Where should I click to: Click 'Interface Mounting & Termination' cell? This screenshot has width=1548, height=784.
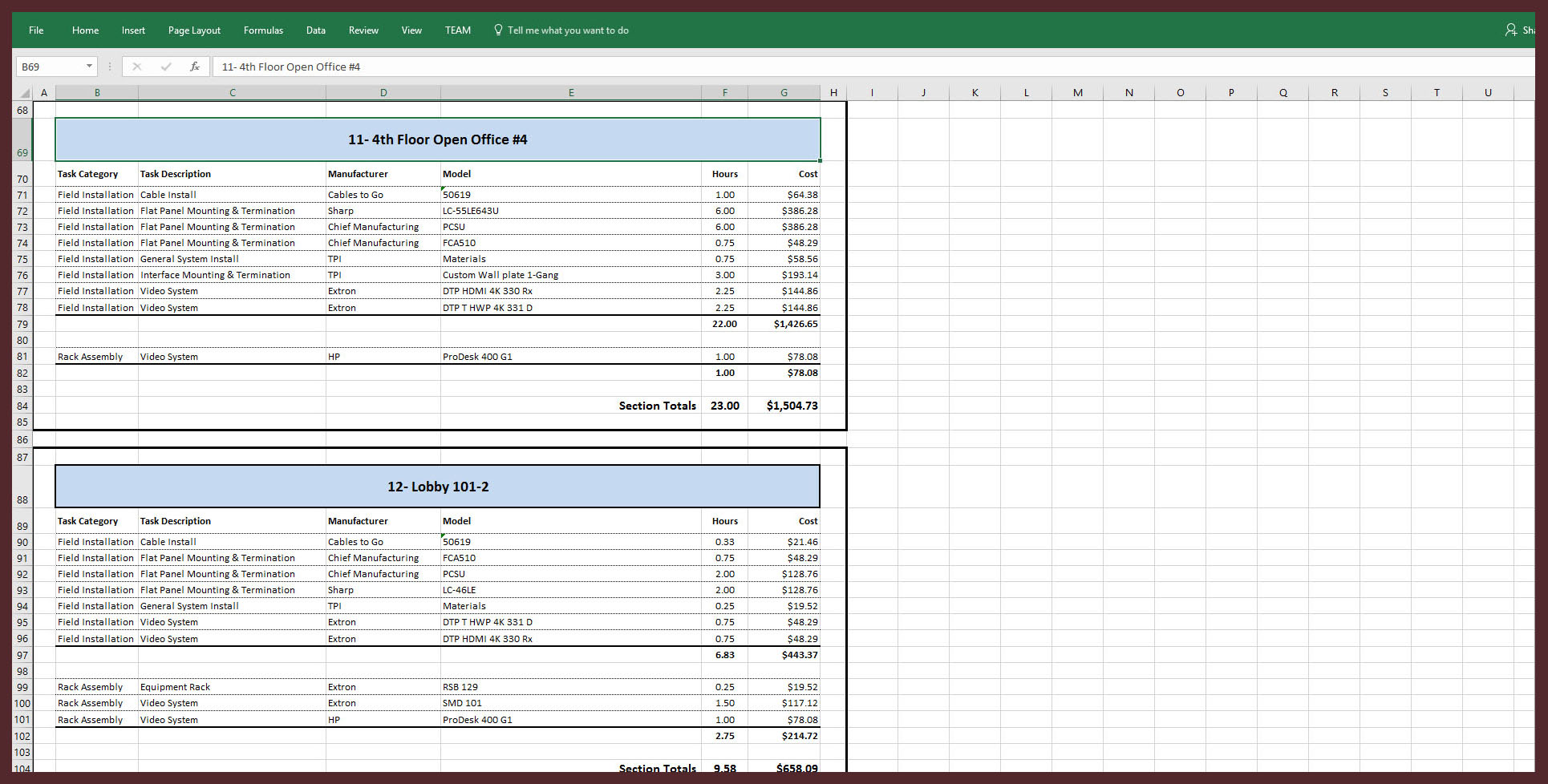(x=232, y=275)
